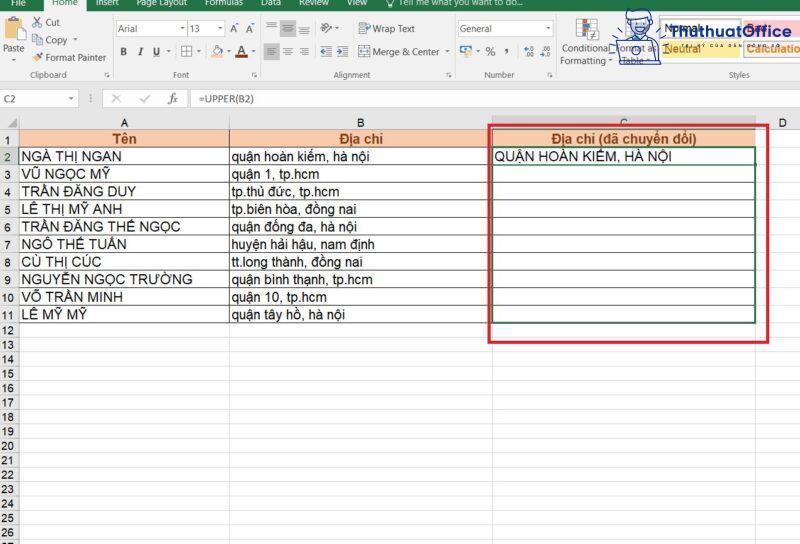The height and width of the screenshot is (544, 800).
Task: Open Font dialog launcher
Action: tap(254, 75)
